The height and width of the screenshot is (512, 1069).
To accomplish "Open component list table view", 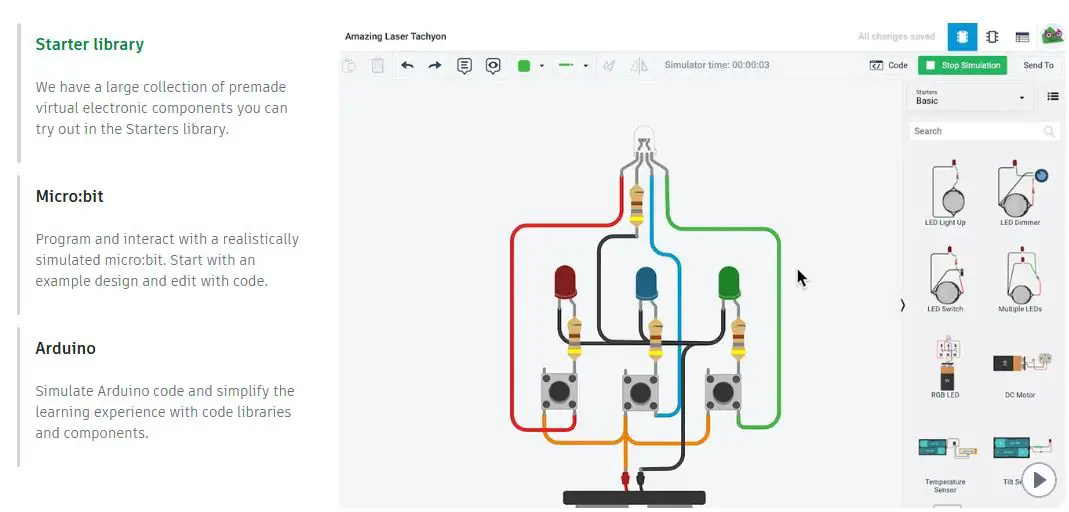I will pos(1022,37).
